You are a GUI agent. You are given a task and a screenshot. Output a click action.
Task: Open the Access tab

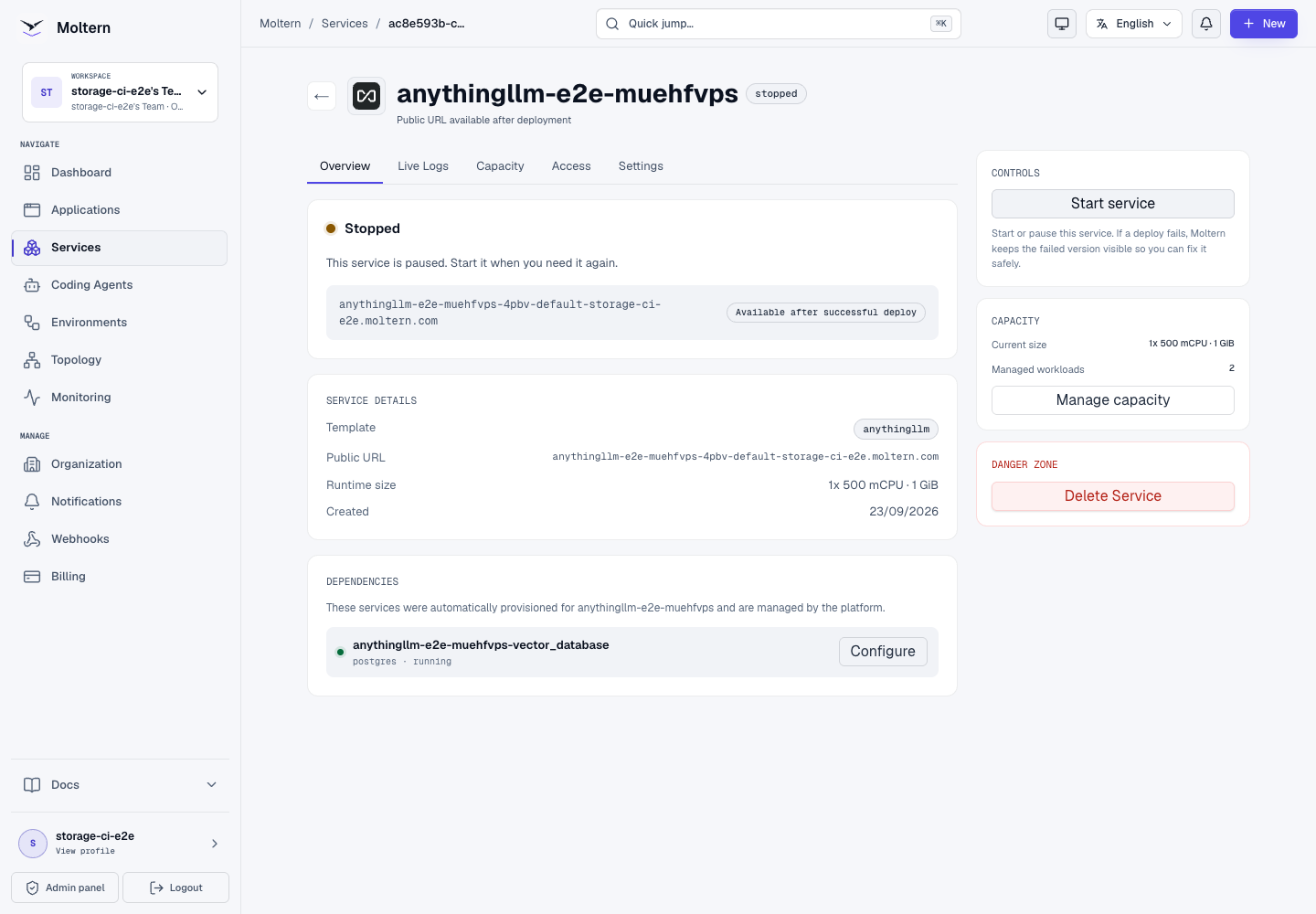coord(571,166)
